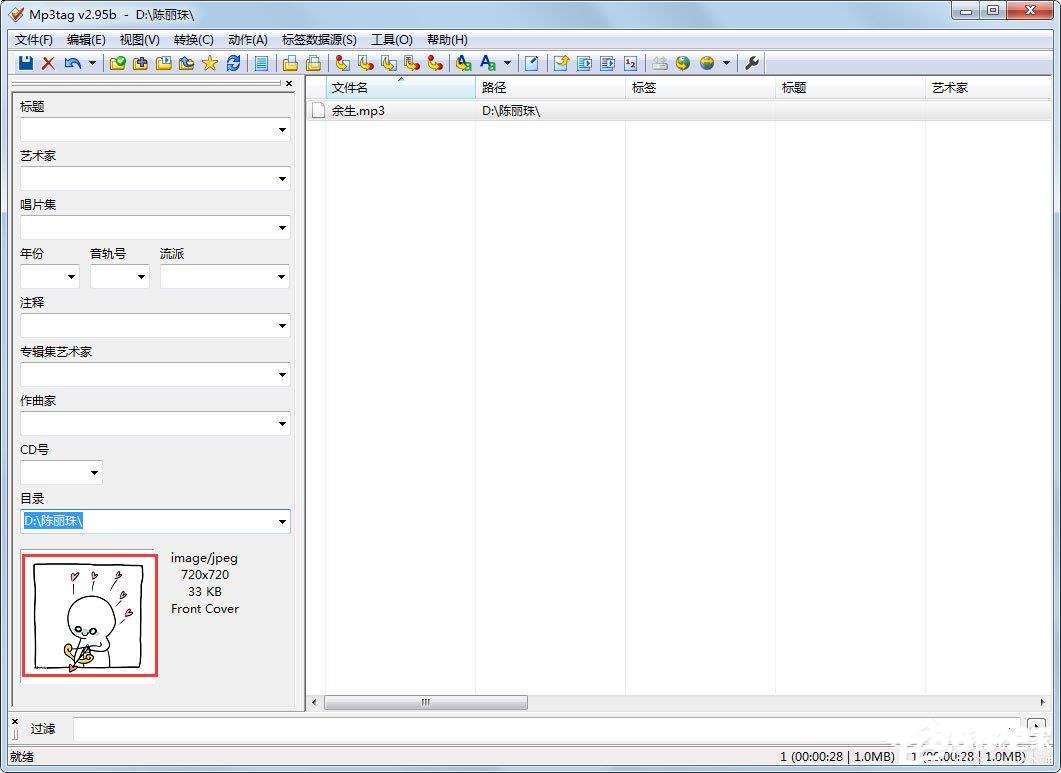The height and width of the screenshot is (773, 1061).
Task: Close the filter bar with its X
Action: click(x=15, y=722)
